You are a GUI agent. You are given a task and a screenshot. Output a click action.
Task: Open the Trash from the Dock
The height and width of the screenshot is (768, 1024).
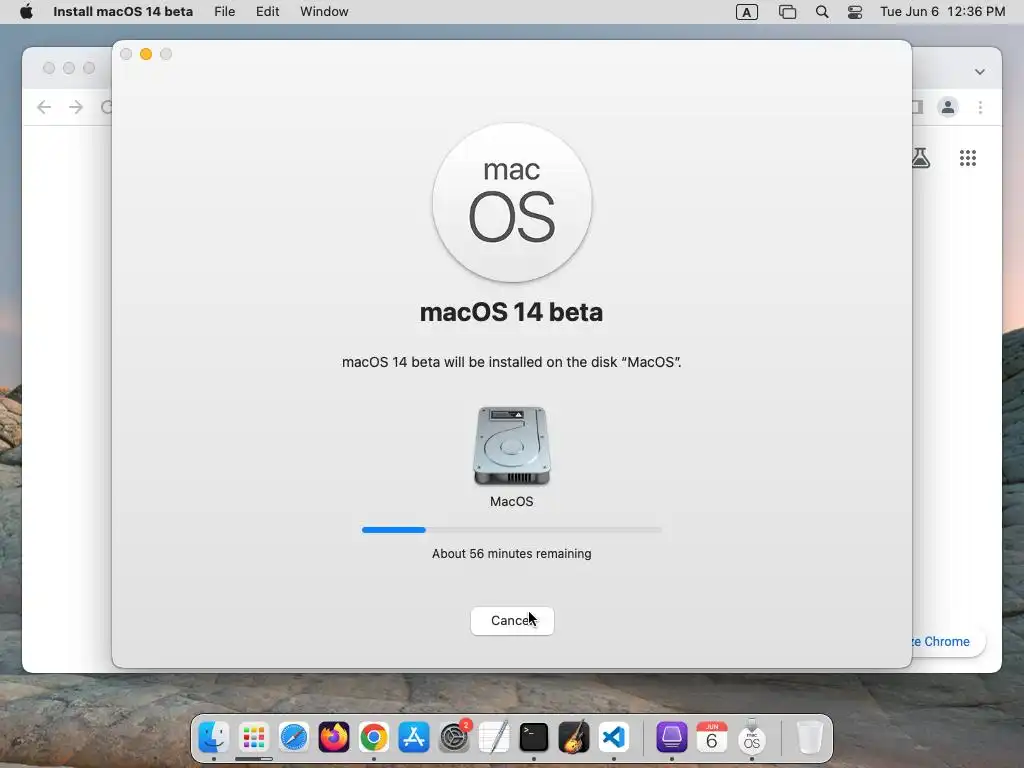[809, 737]
